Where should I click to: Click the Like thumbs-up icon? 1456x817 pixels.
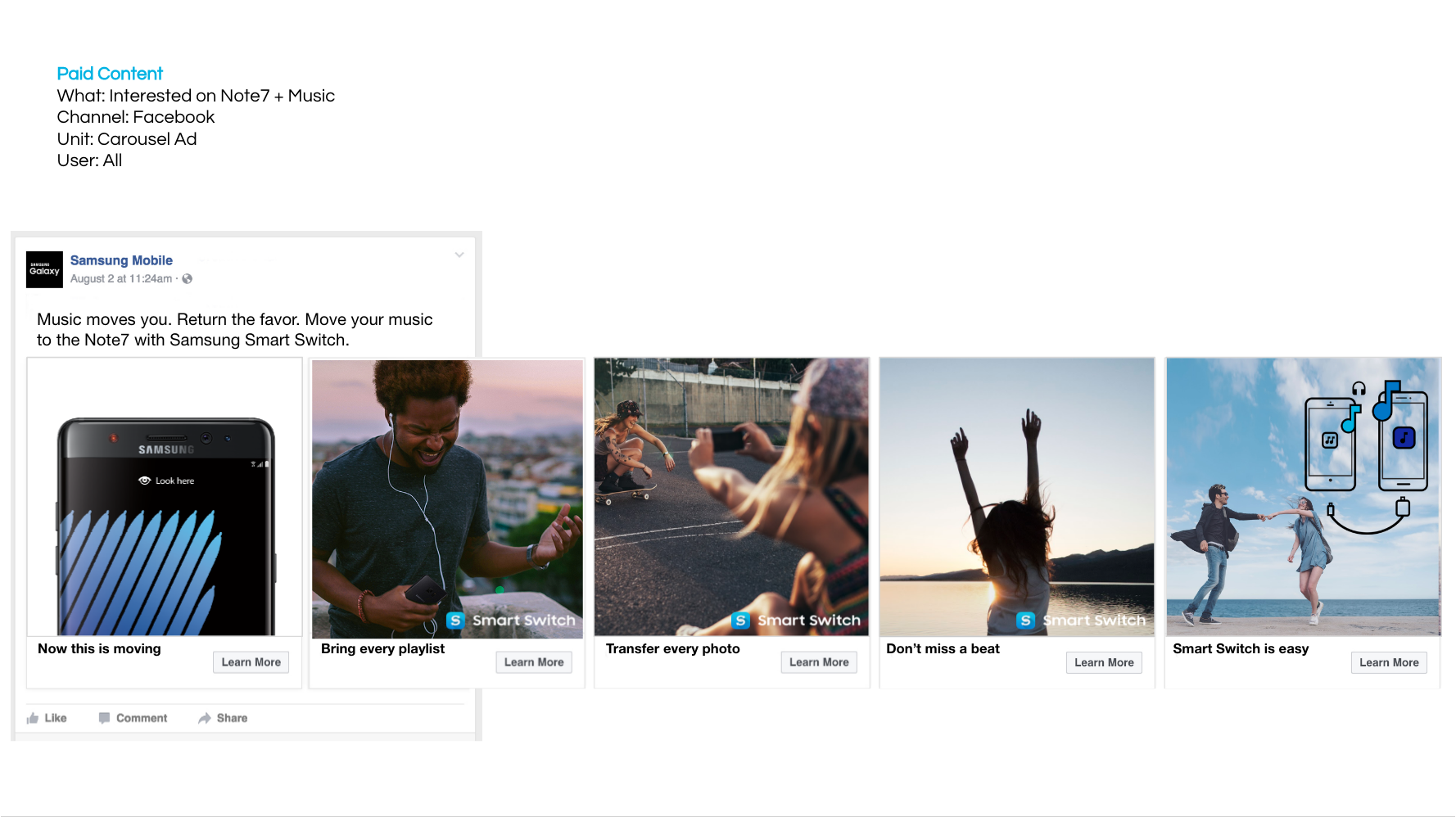[33, 718]
